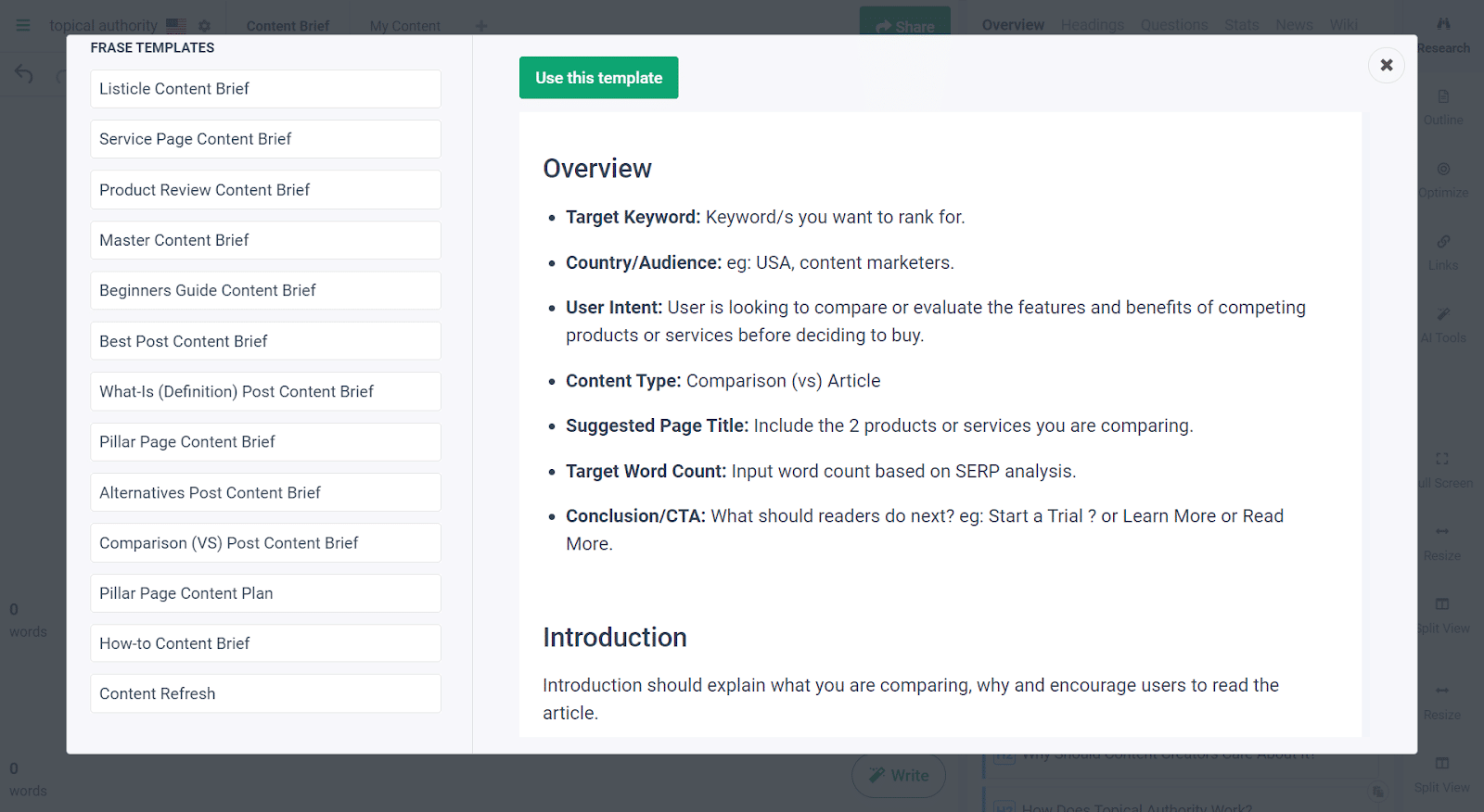
Task: Select Listicle Content Brief template
Action: [265, 89]
